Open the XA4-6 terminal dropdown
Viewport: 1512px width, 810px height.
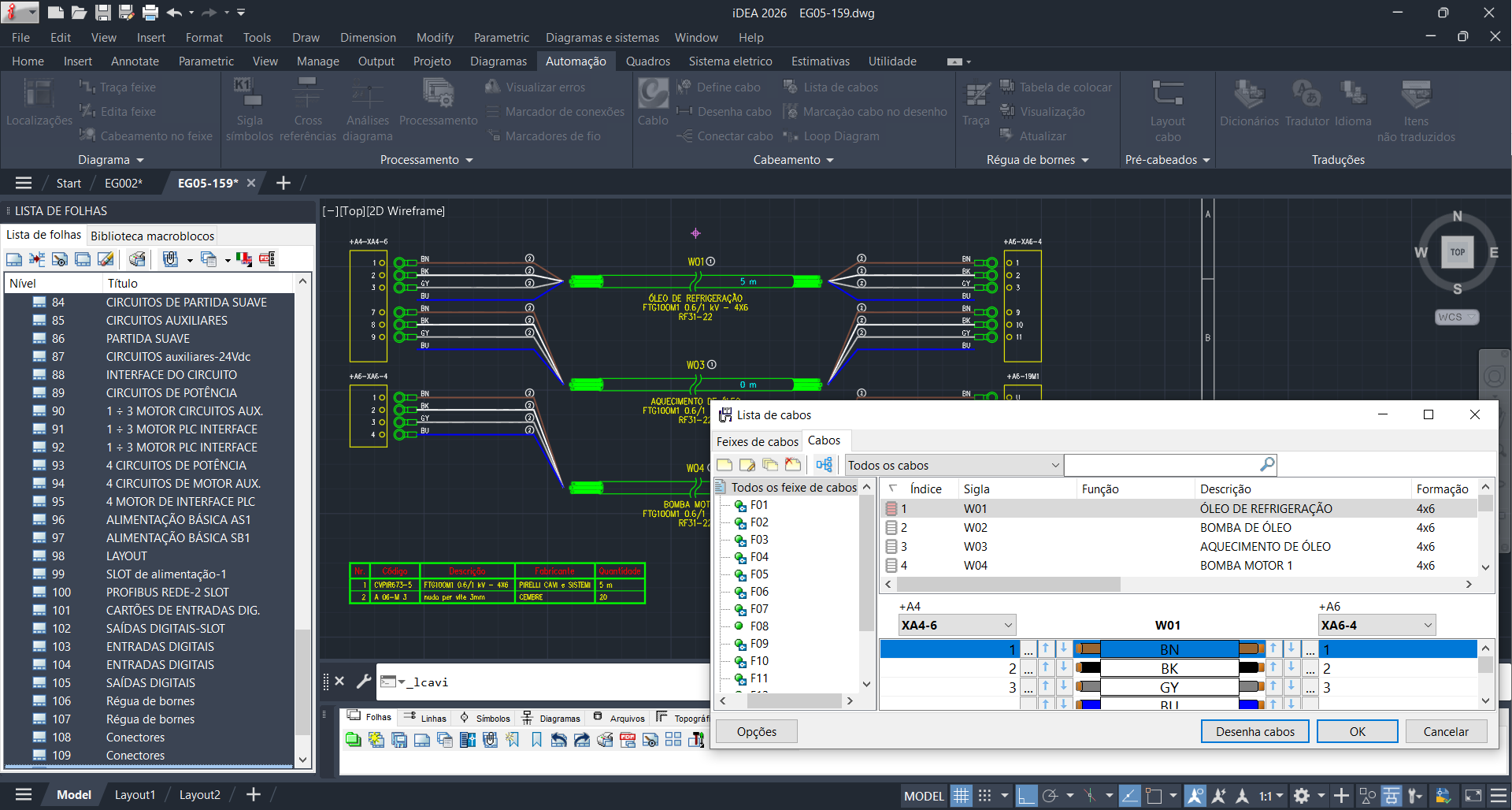1008,626
